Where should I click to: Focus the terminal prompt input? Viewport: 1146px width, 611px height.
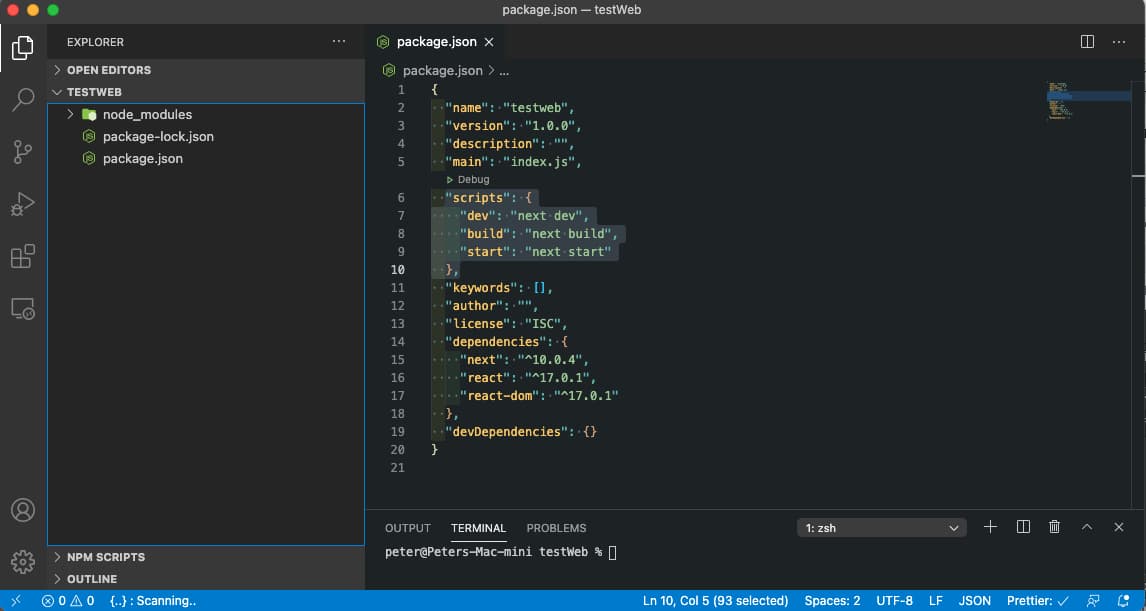612,553
